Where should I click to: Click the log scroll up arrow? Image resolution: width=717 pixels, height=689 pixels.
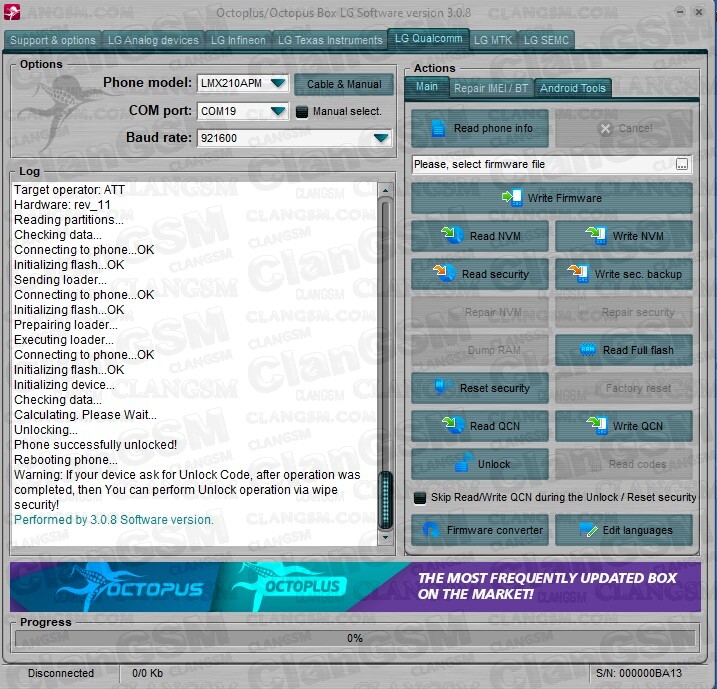[385, 190]
